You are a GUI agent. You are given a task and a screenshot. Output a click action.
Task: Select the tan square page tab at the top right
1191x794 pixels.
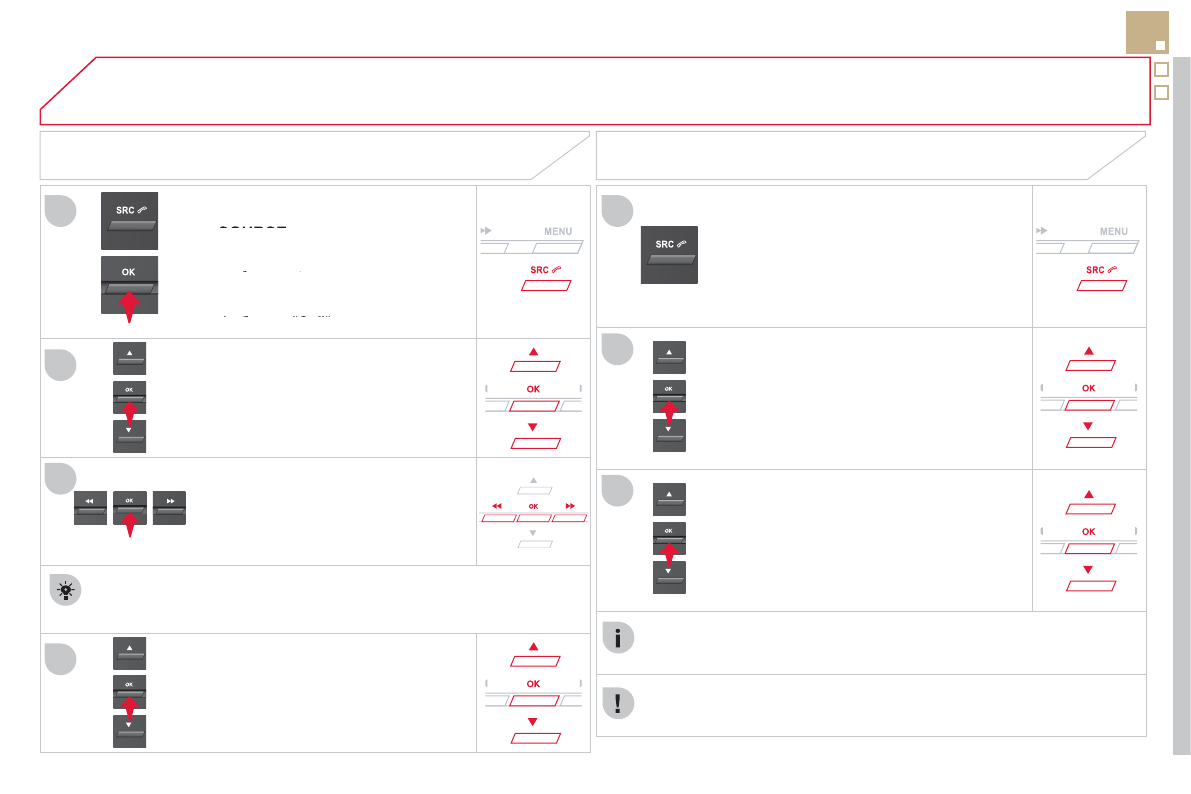[1146, 32]
